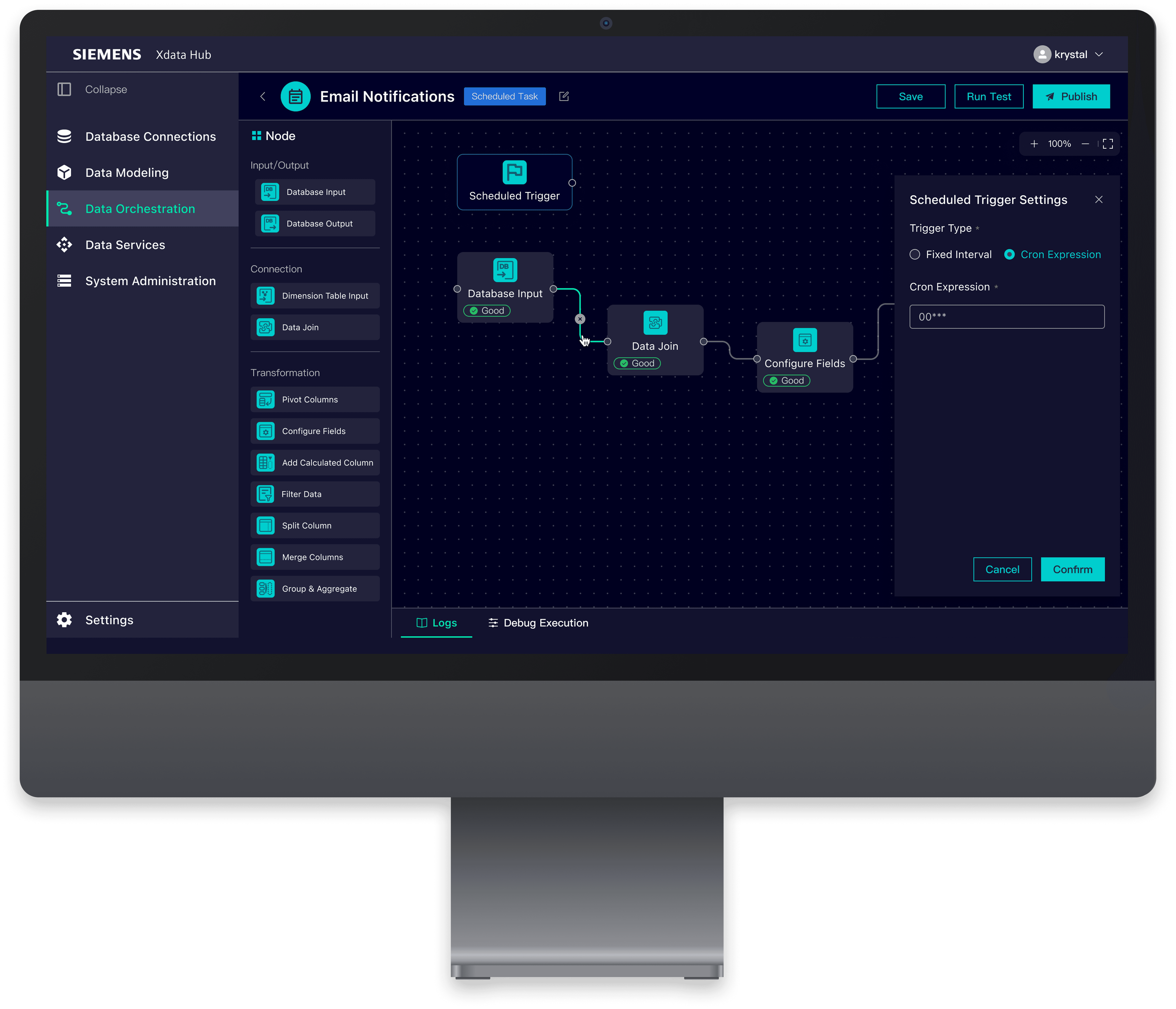1176x1009 pixels.
Task: Close the Scheduled Trigger Settings panel
Action: pyautogui.click(x=1099, y=200)
